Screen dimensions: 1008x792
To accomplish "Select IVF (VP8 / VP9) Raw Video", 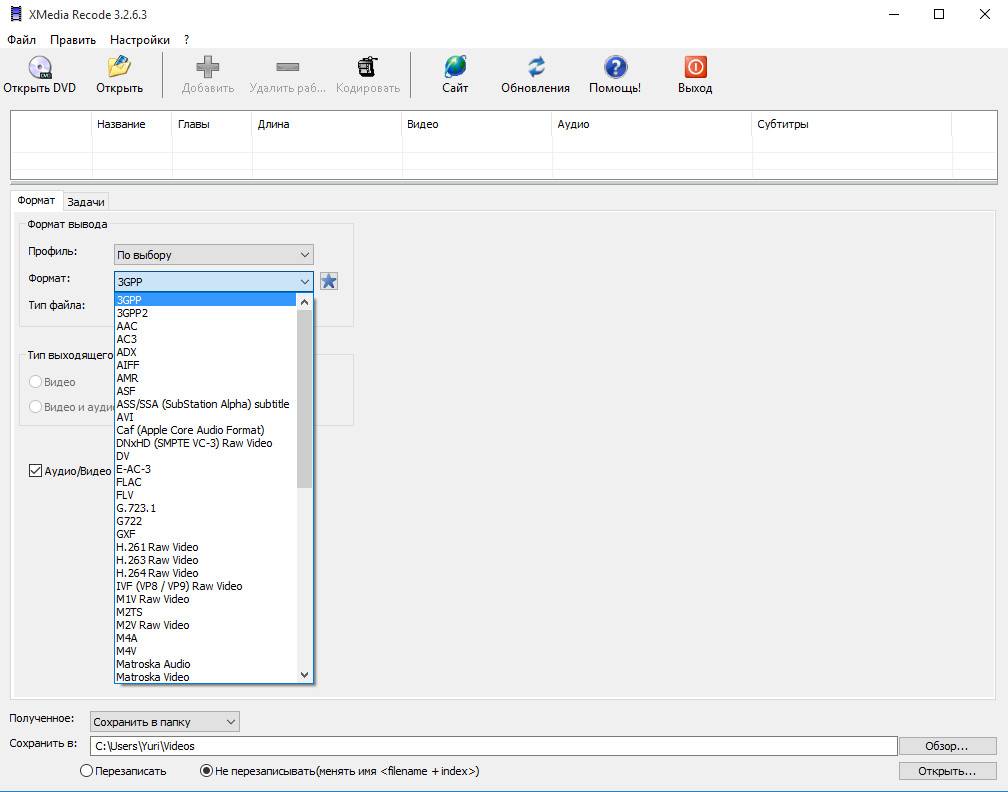I will pos(206,586).
